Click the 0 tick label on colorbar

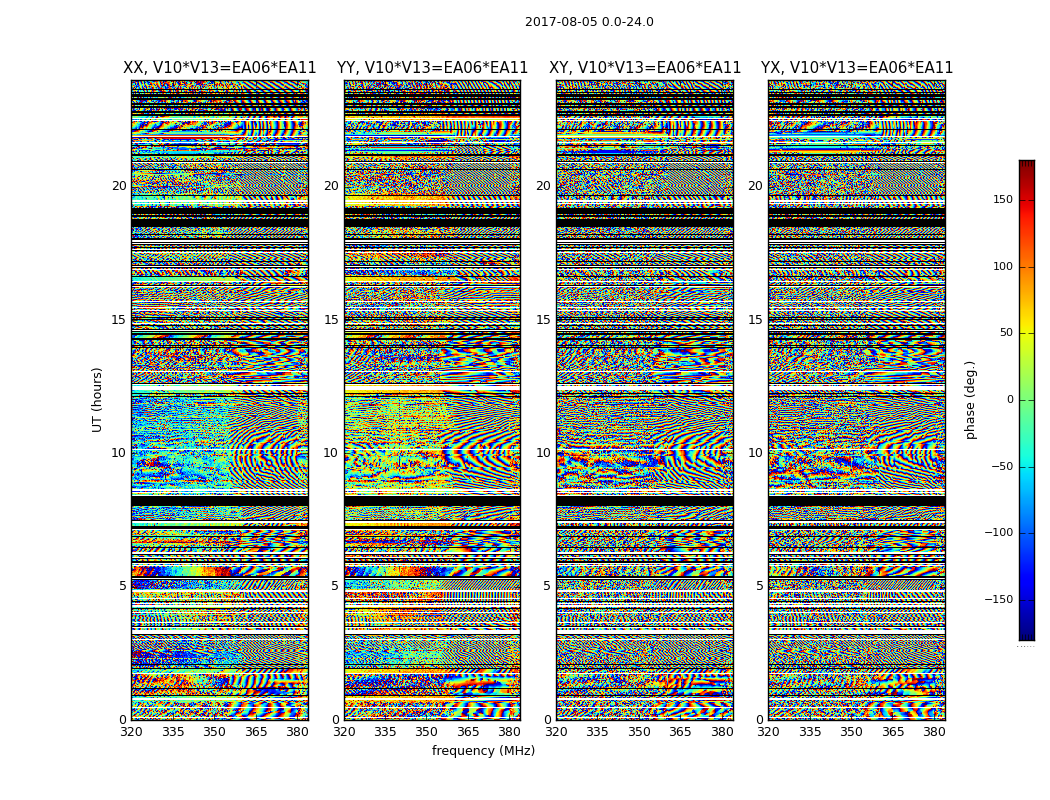tap(1010, 400)
